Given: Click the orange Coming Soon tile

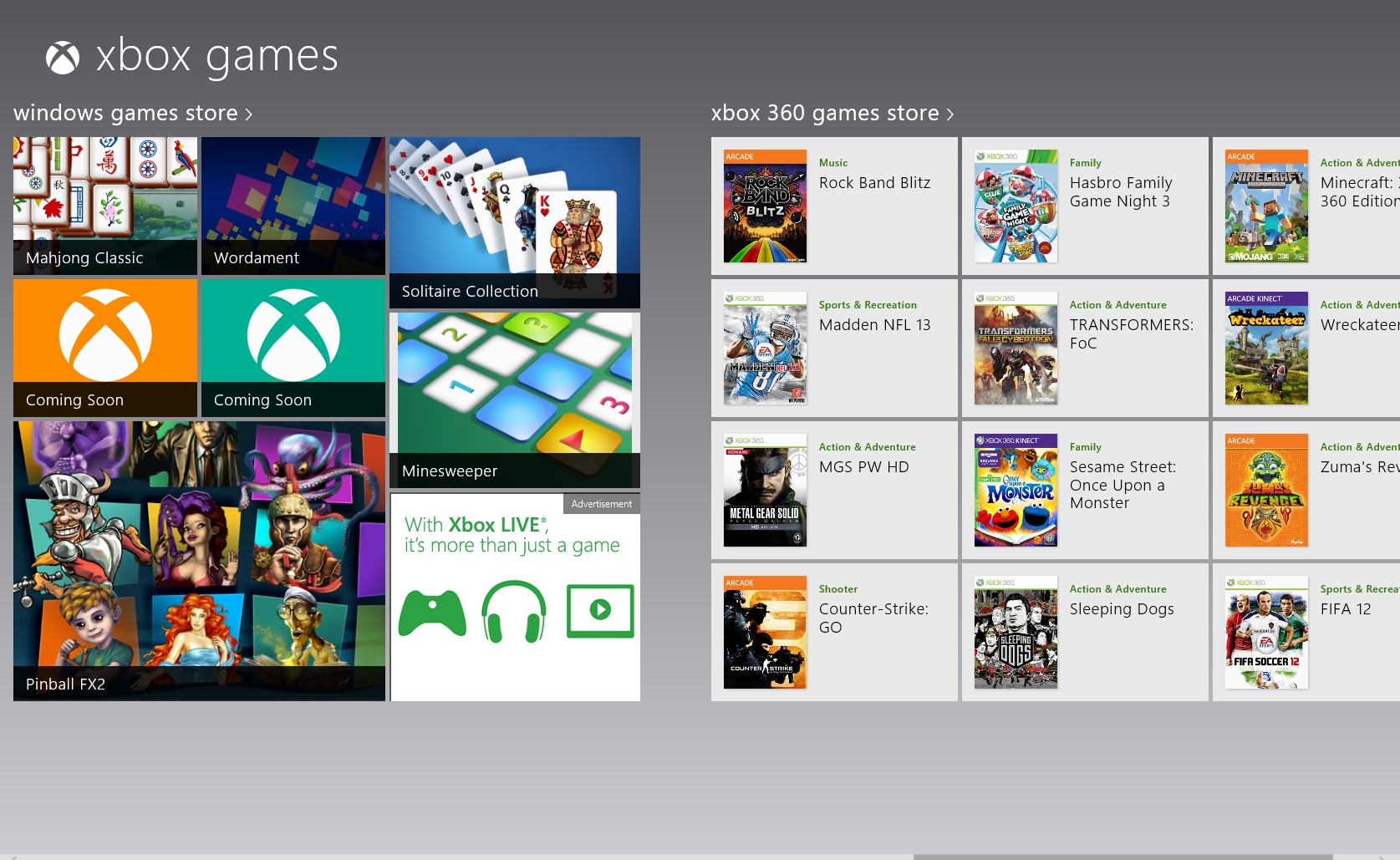Looking at the screenshot, I should click(x=105, y=348).
